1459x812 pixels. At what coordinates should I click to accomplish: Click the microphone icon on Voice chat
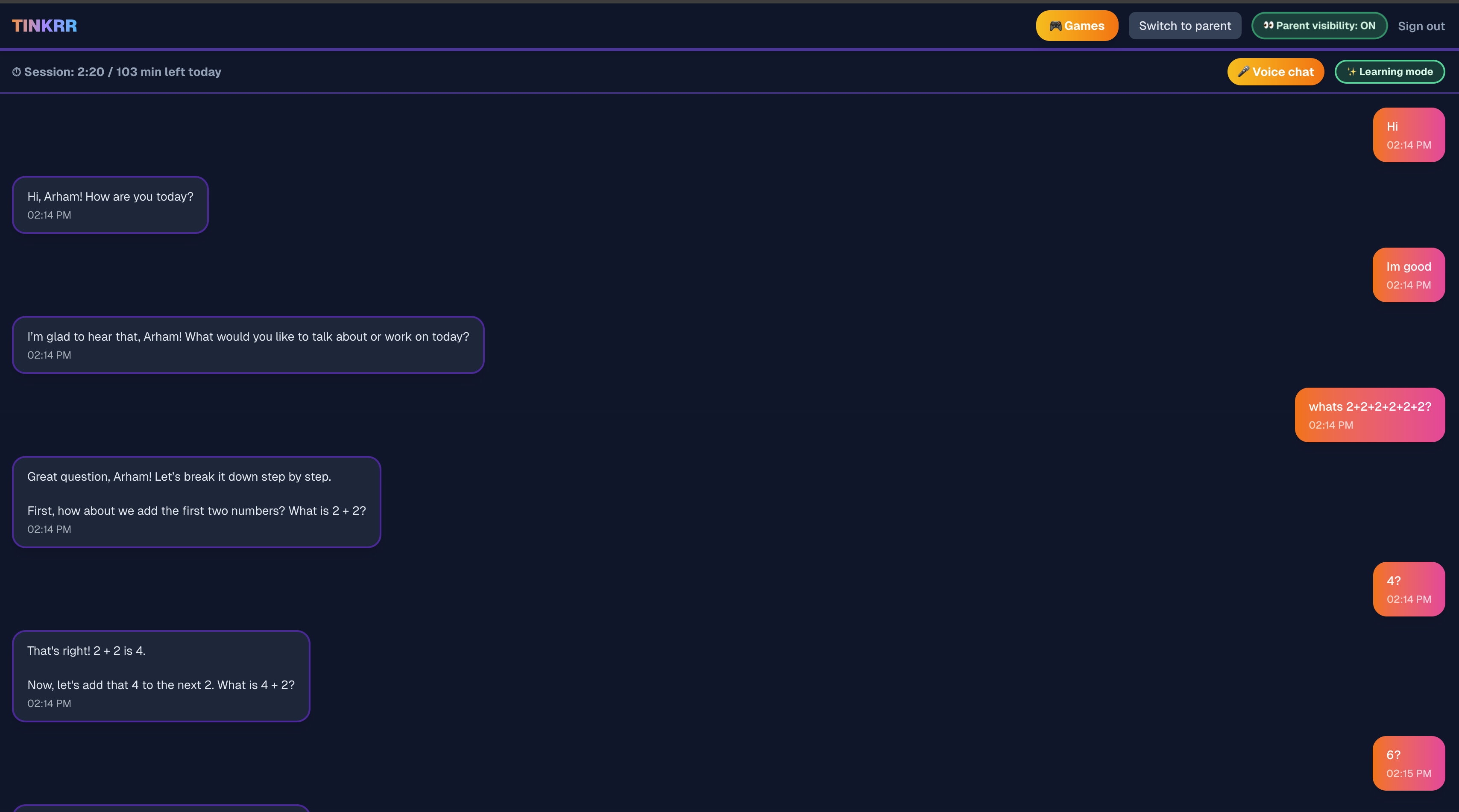(1243, 71)
